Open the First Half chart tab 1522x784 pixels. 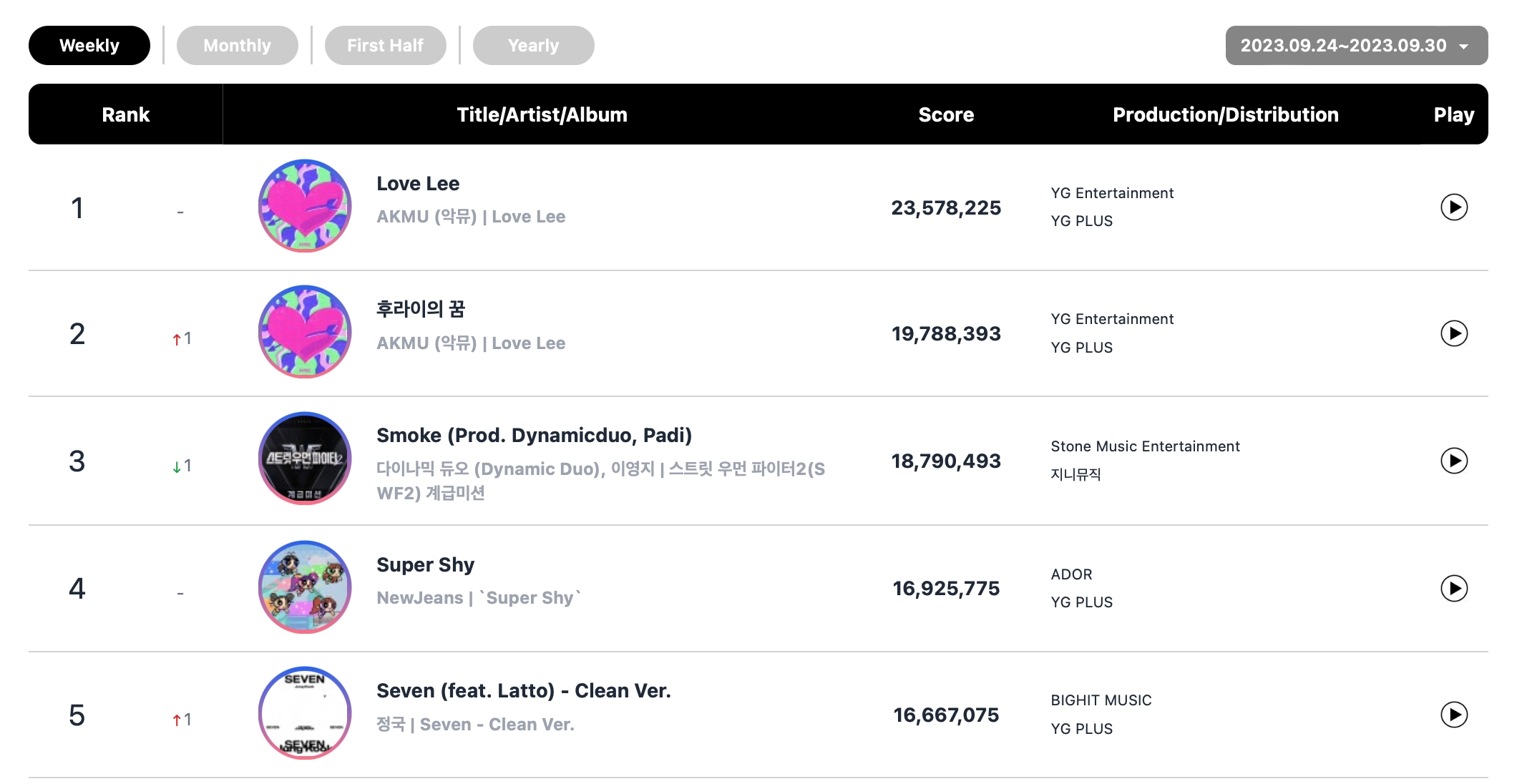tap(385, 46)
